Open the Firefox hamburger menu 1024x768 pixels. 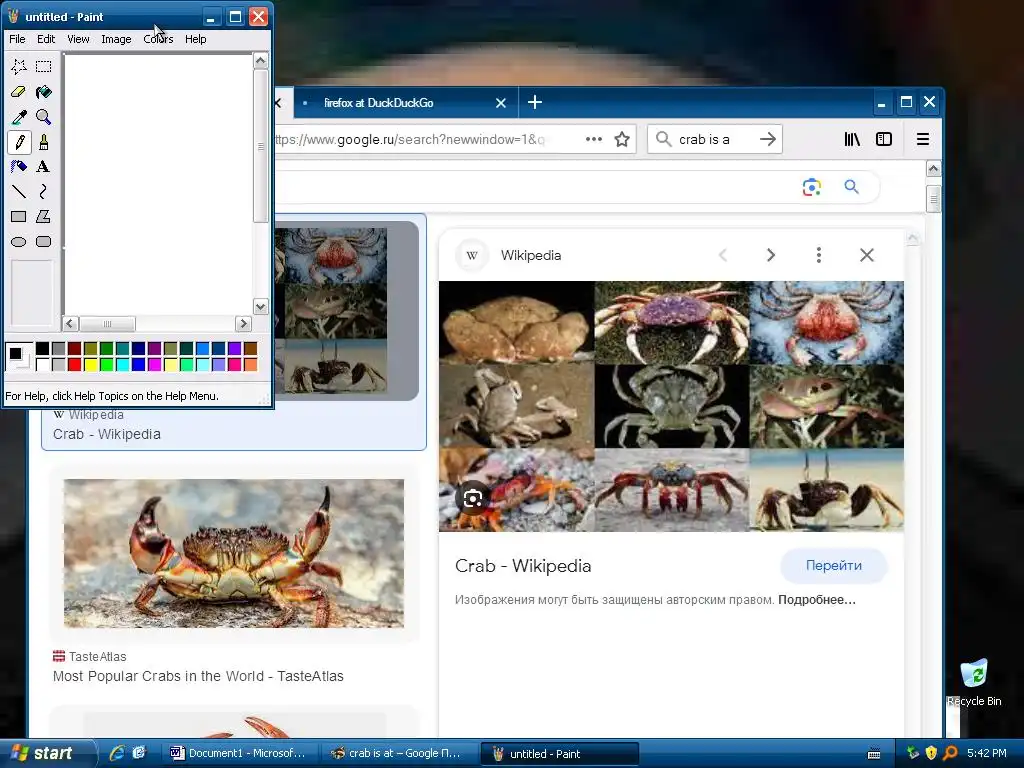pyautogui.click(x=923, y=139)
